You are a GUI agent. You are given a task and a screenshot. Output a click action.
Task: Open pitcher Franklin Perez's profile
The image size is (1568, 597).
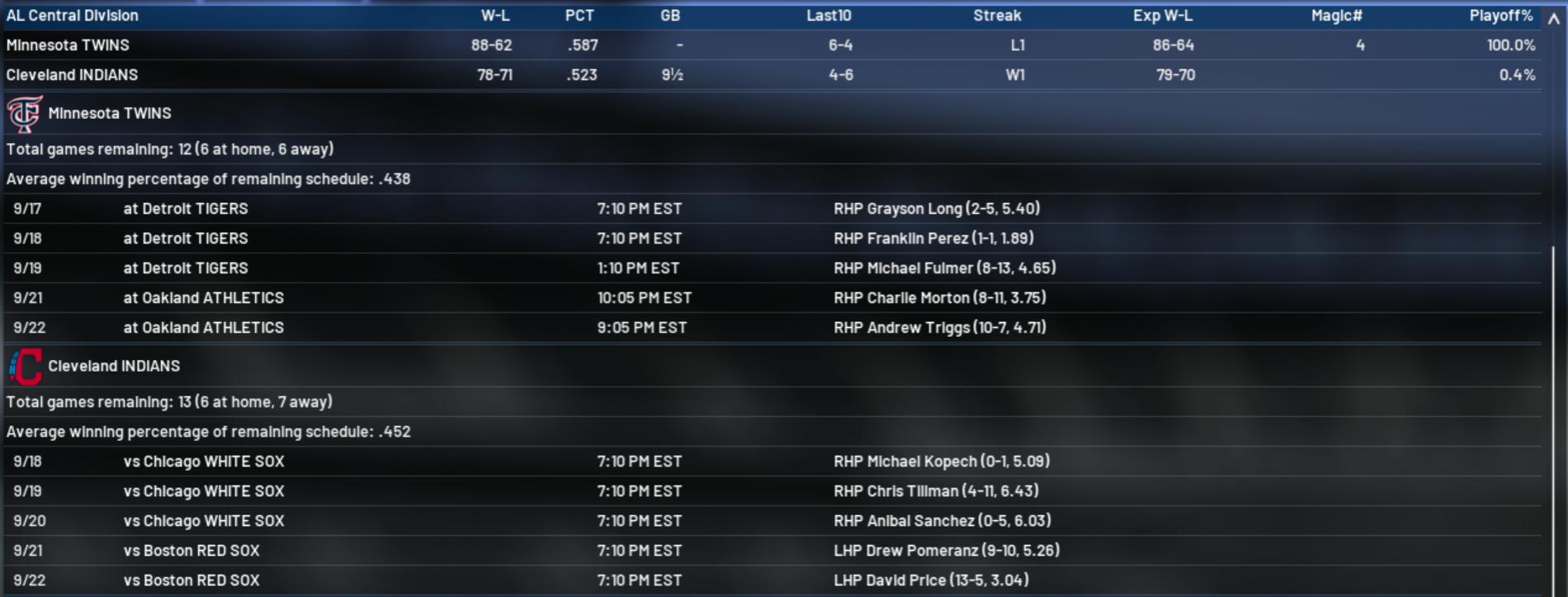(933, 239)
